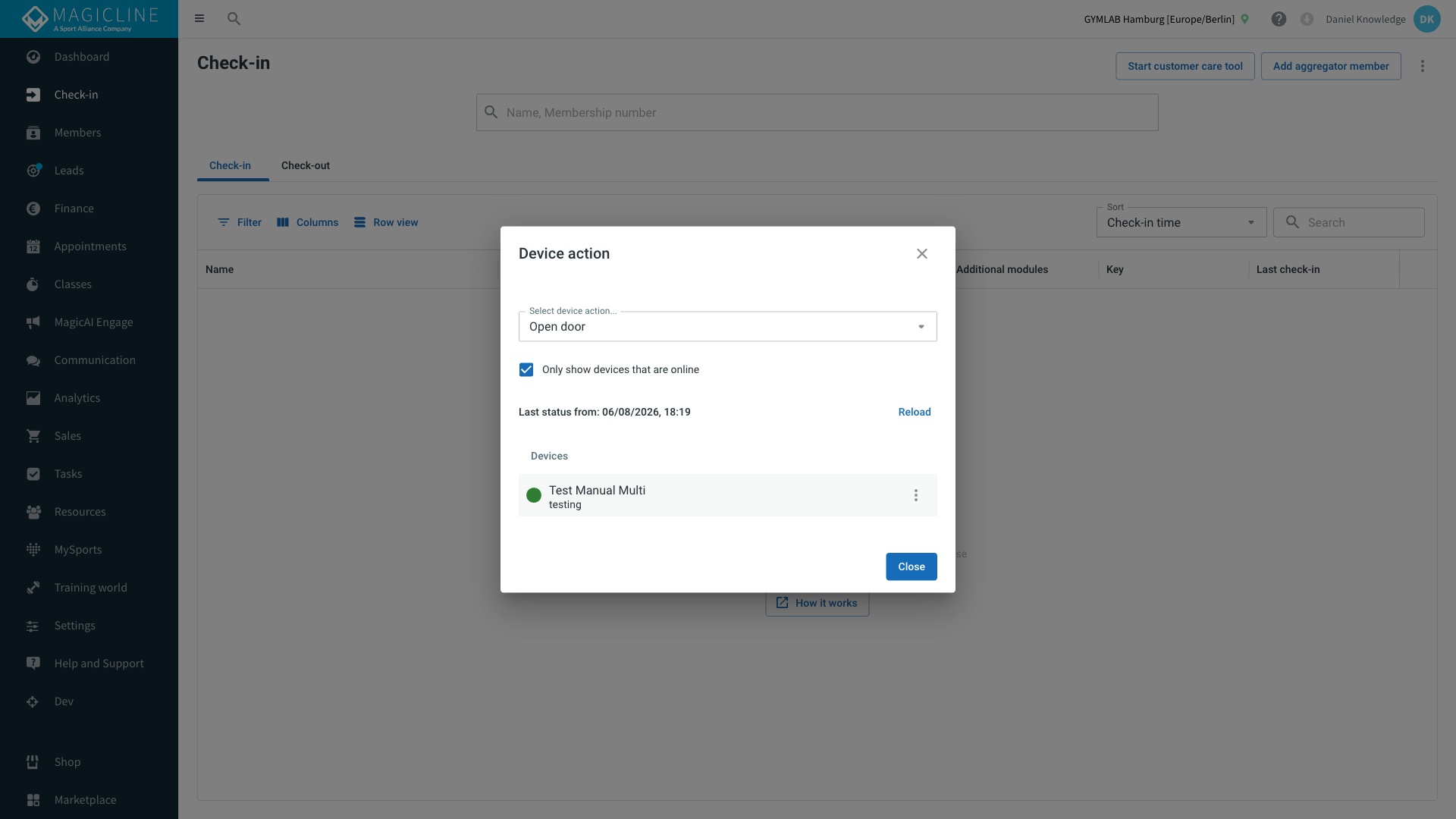Click the Marketplace grid icon
This screenshot has height=819, width=1456.
point(33,800)
